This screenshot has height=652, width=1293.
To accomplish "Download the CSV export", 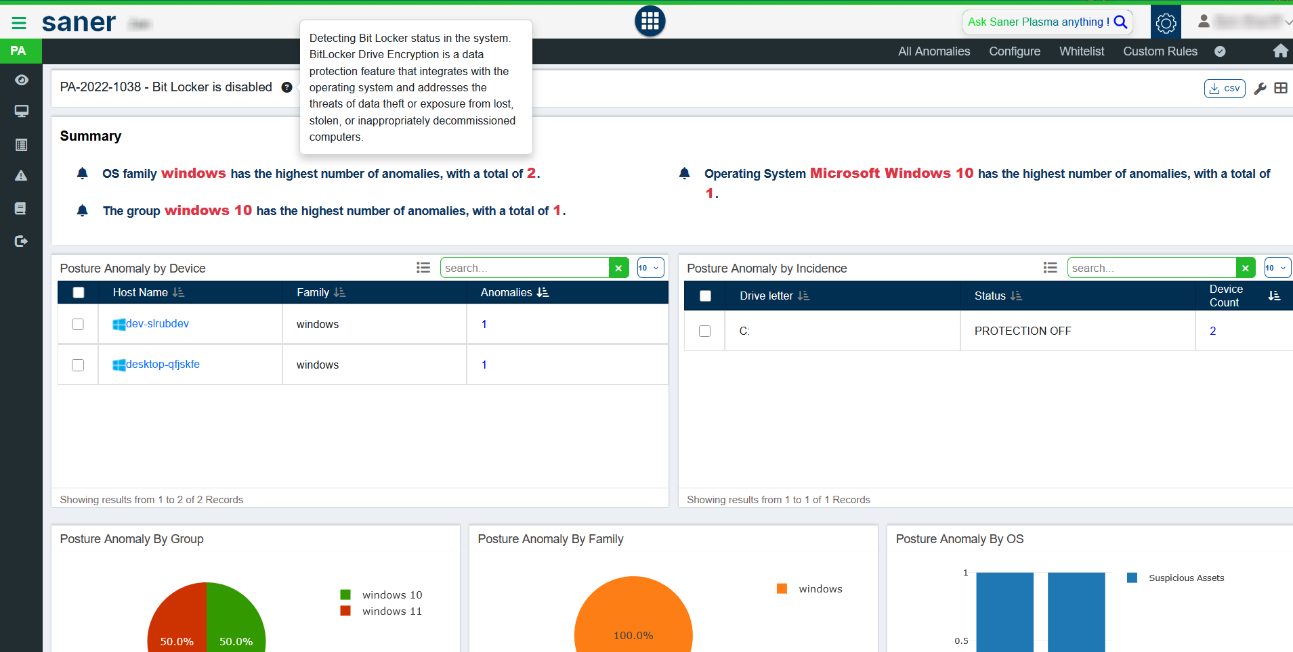I will [1225, 88].
